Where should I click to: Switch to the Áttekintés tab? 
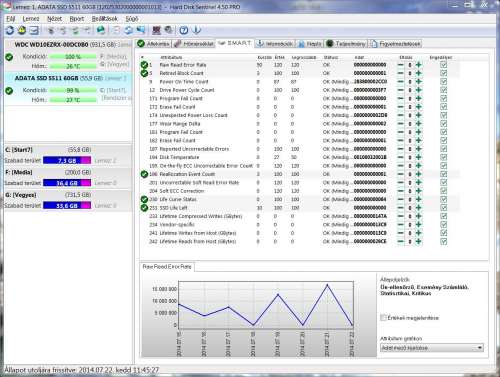coord(154,44)
